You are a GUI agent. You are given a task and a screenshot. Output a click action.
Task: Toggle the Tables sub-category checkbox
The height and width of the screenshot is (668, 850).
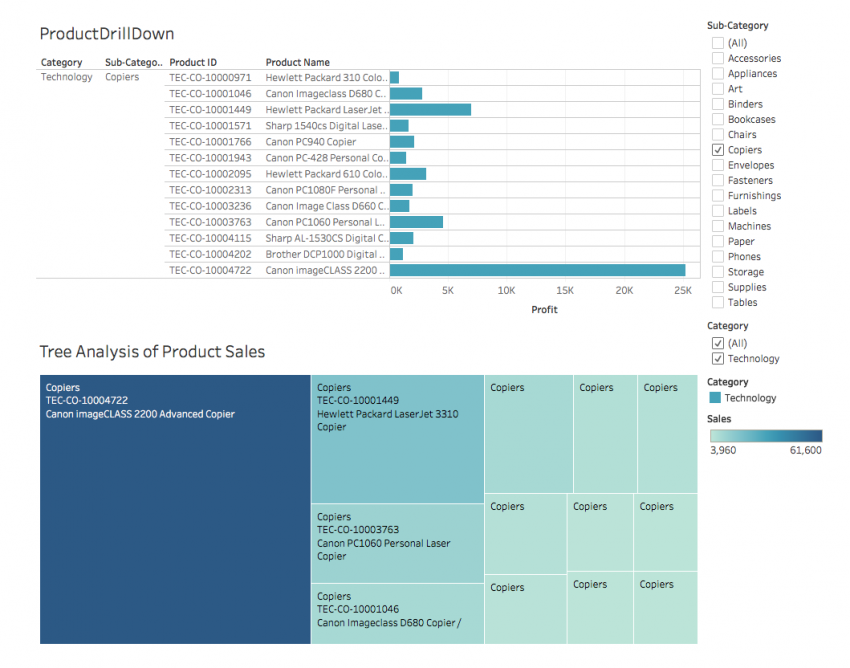717,302
